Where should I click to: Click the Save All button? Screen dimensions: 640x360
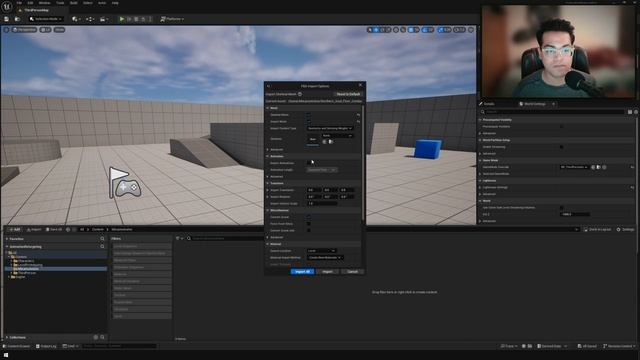click(54, 230)
